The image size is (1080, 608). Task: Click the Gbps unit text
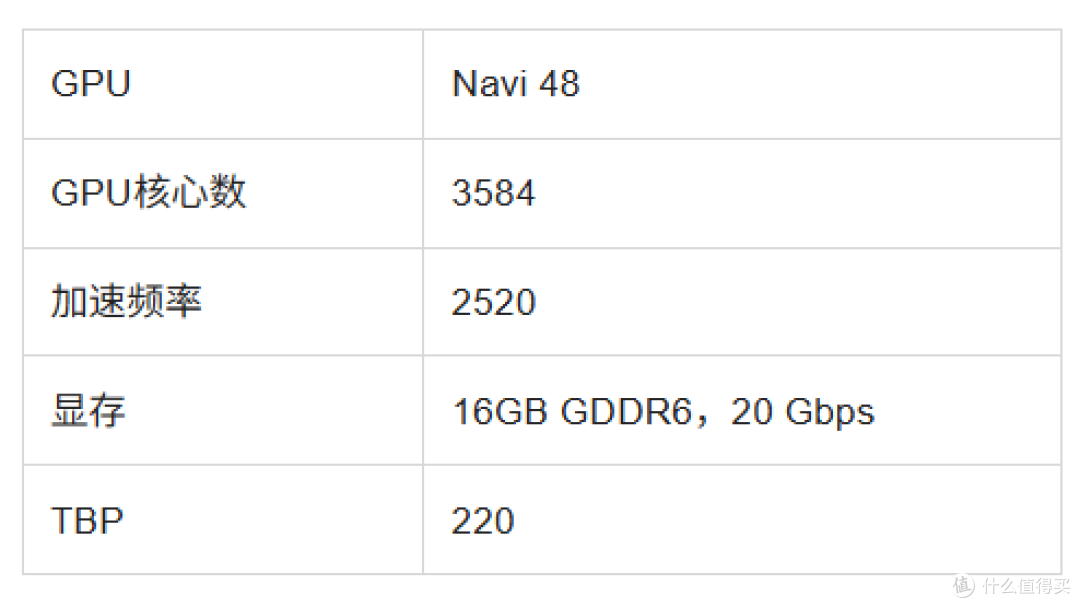(829, 413)
